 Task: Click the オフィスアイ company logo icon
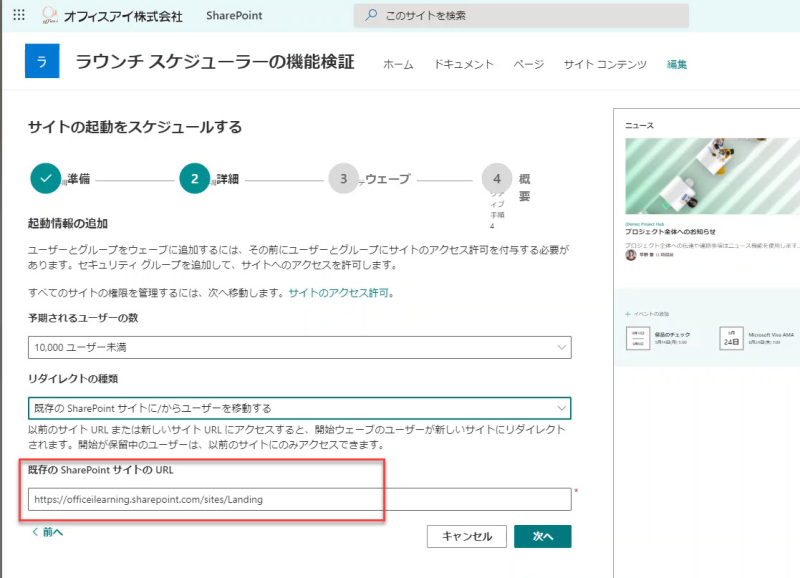[x=49, y=15]
